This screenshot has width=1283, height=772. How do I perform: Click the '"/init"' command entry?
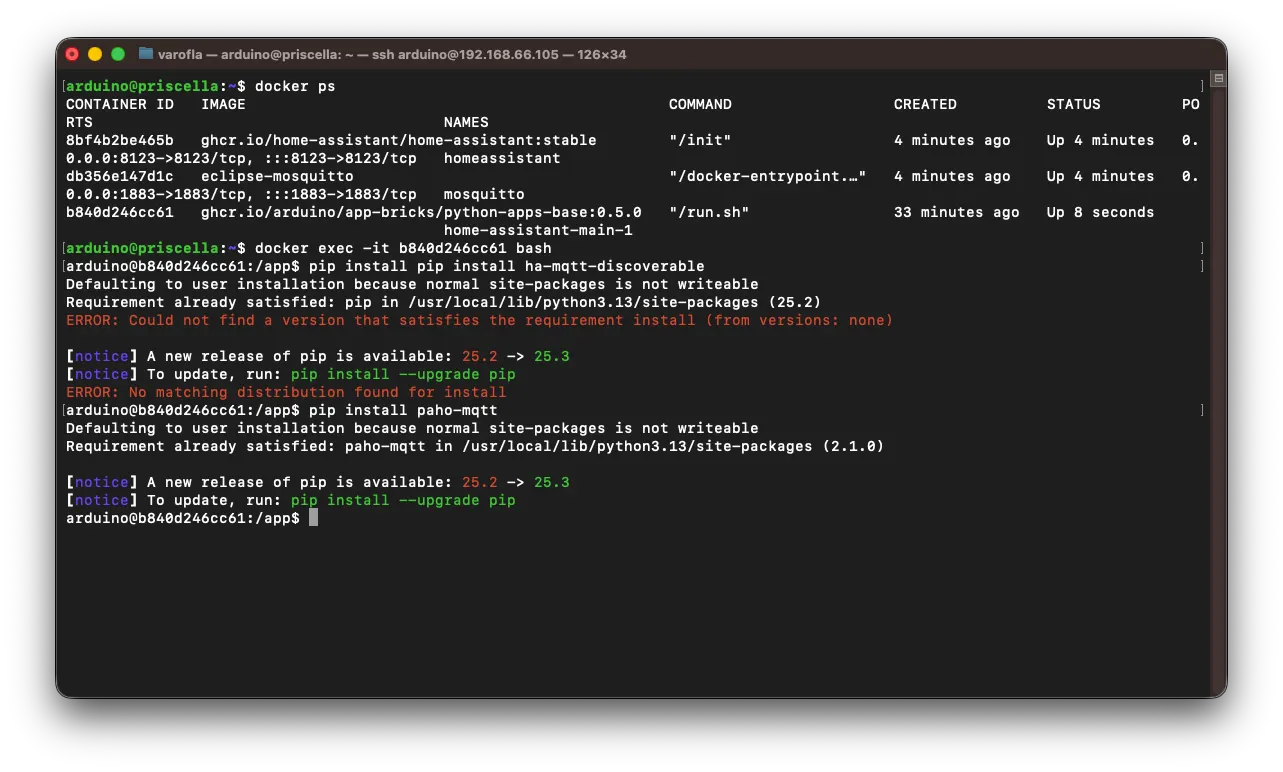point(700,140)
